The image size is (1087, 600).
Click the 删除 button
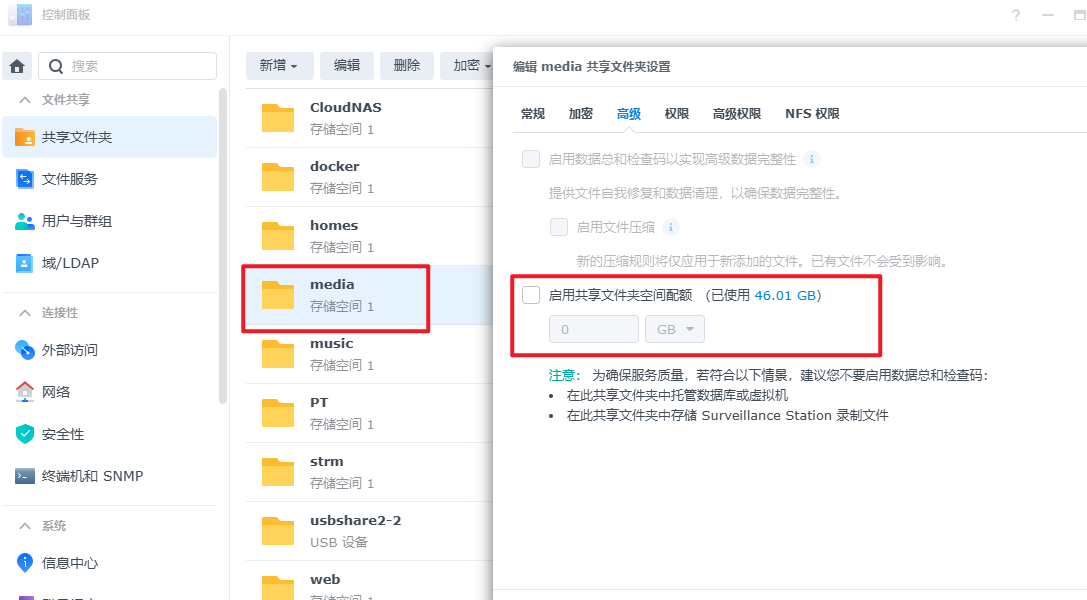tap(407, 66)
